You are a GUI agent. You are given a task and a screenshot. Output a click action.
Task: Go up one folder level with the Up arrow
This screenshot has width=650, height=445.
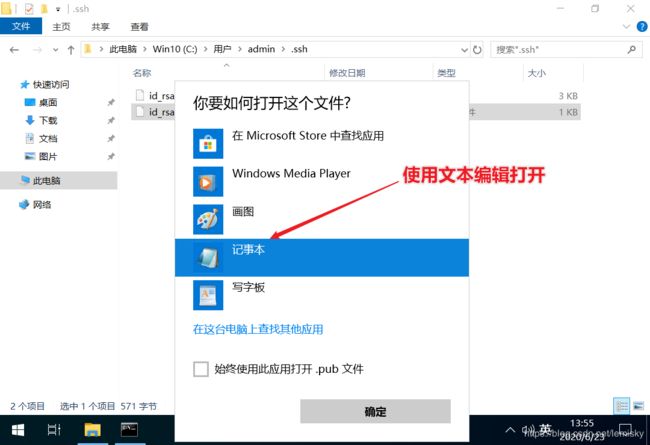tap(71, 50)
